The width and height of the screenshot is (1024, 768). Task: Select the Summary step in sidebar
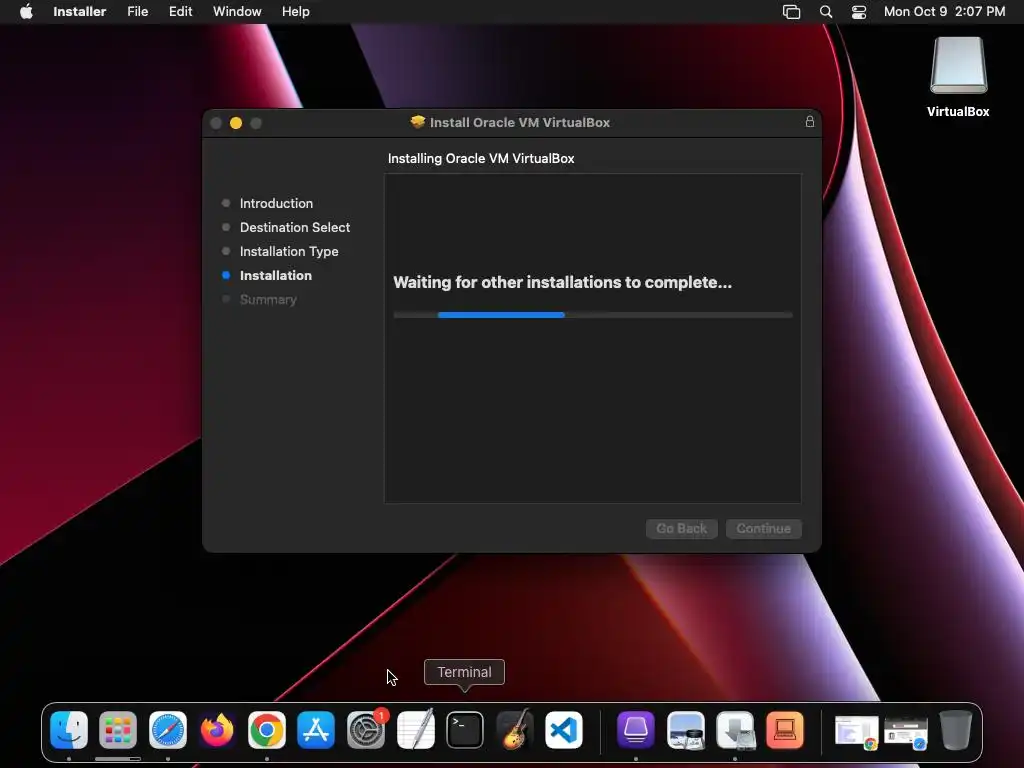coord(268,300)
